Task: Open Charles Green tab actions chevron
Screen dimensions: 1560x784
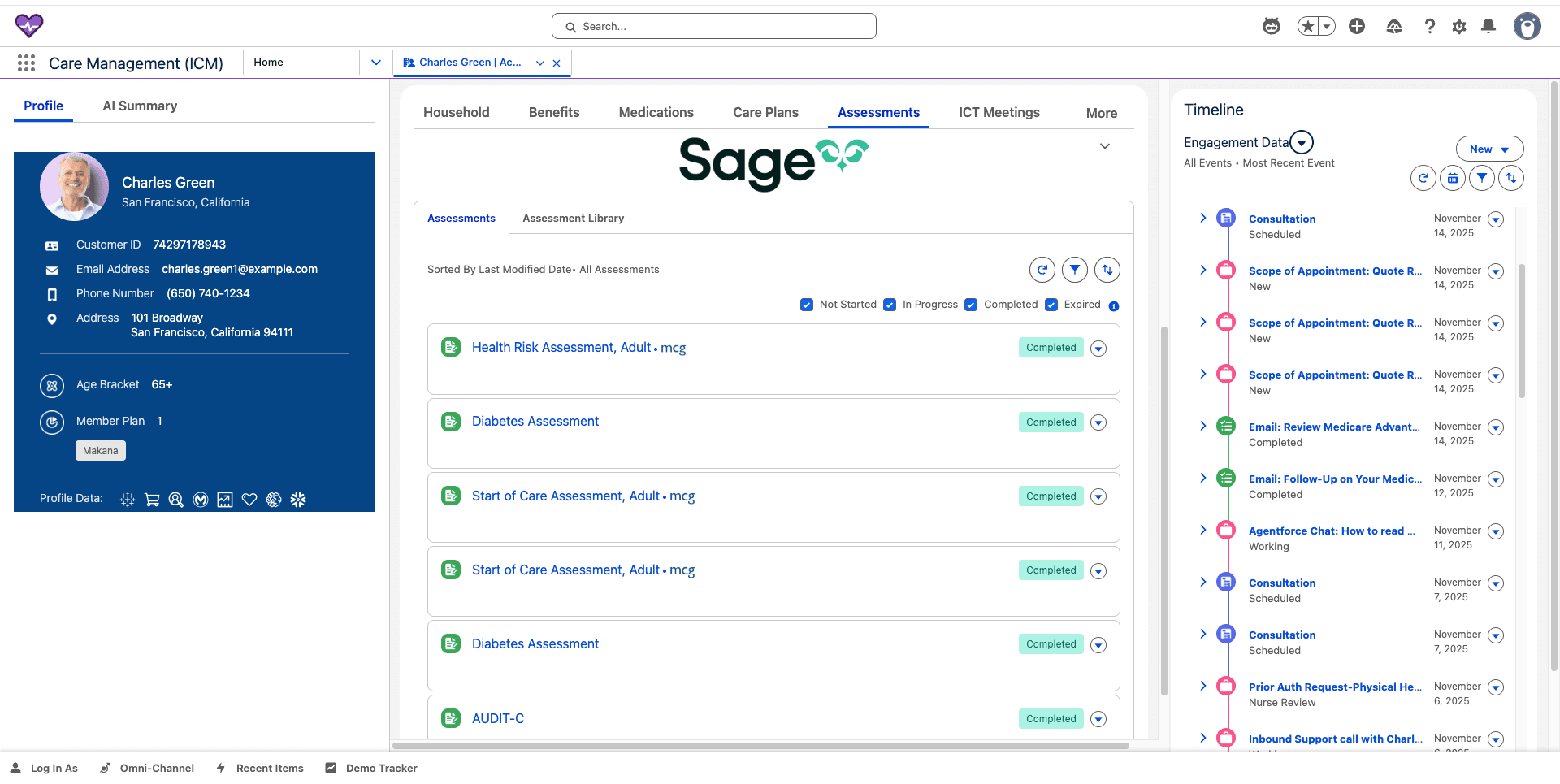Action: coord(540,63)
